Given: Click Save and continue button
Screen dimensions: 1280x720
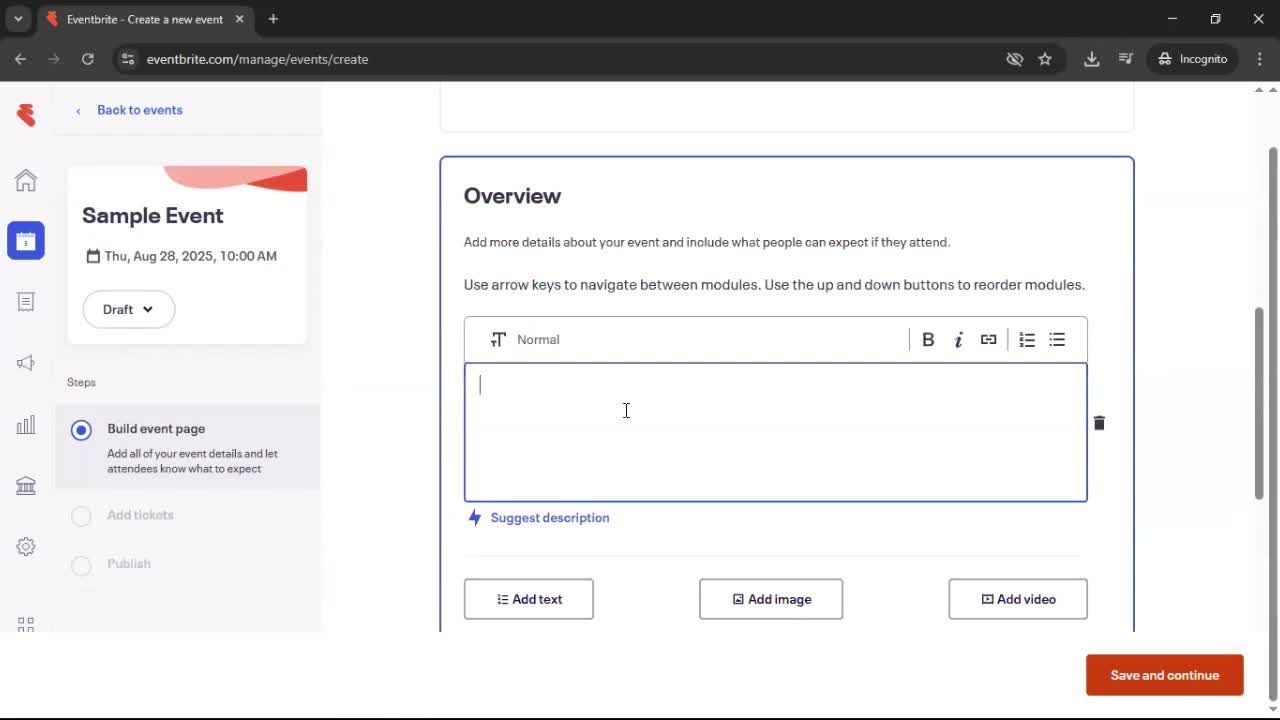Looking at the screenshot, I should [1165, 675].
